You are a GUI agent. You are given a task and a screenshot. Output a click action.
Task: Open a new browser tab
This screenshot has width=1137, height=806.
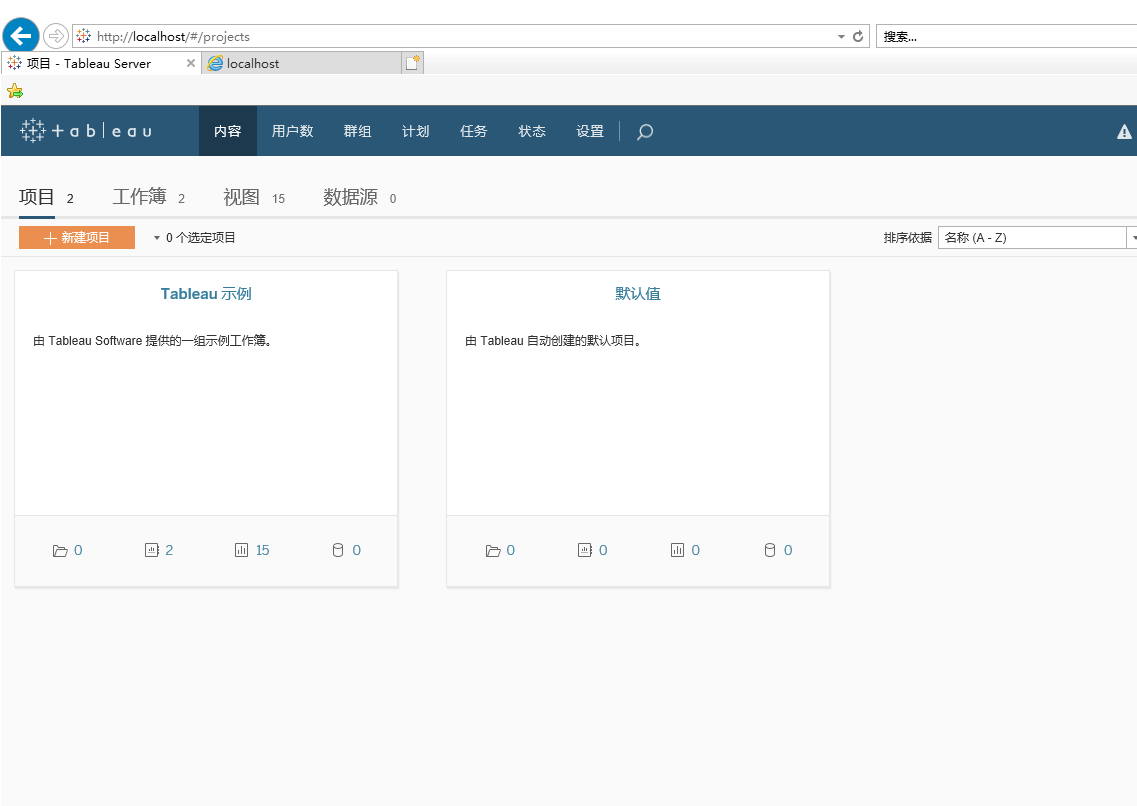point(413,62)
